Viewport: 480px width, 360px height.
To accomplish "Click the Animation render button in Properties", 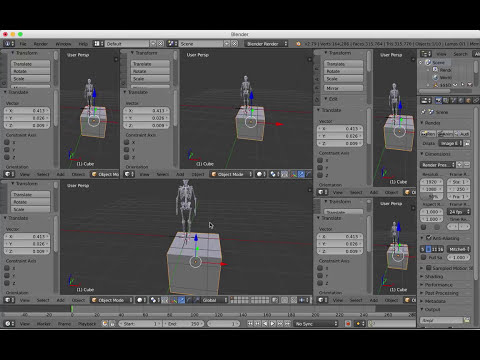I will pyautogui.click(x=445, y=134).
